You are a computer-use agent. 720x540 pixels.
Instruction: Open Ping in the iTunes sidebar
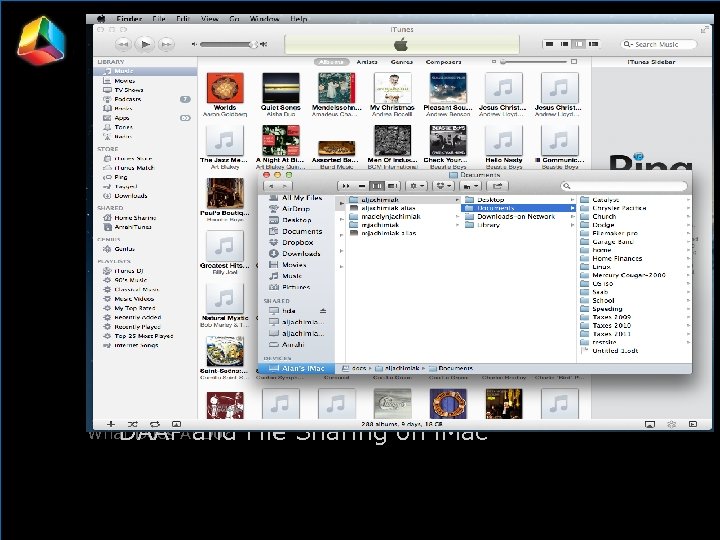(x=145, y=177)
